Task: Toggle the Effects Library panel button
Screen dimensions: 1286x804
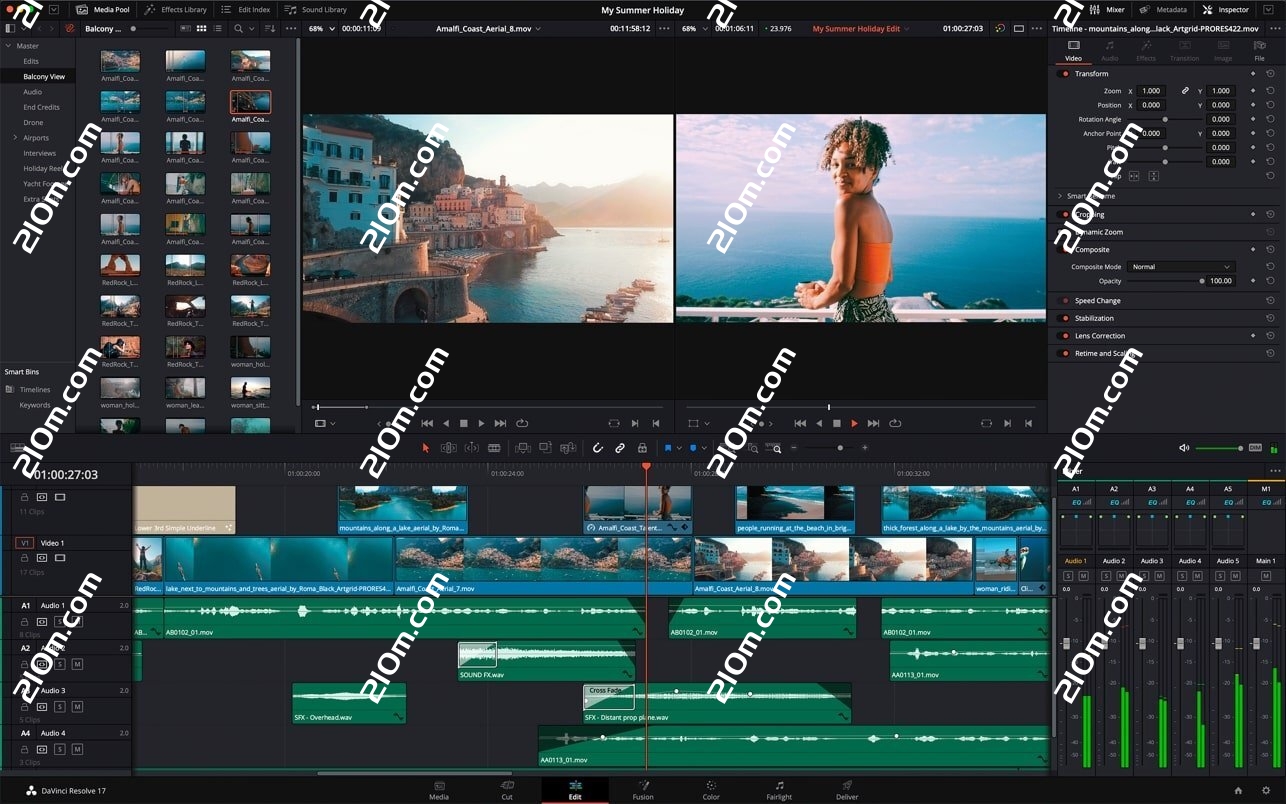Action: [x=176, y=9]
